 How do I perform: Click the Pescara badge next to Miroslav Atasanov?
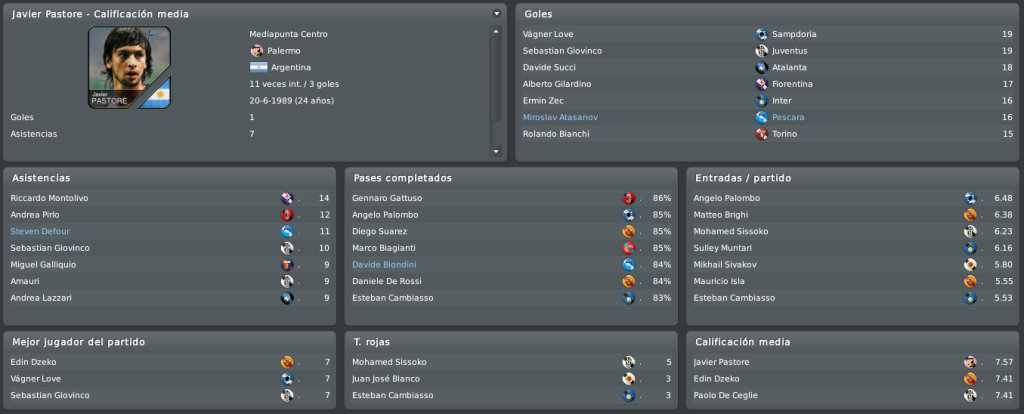pos(761,117)
